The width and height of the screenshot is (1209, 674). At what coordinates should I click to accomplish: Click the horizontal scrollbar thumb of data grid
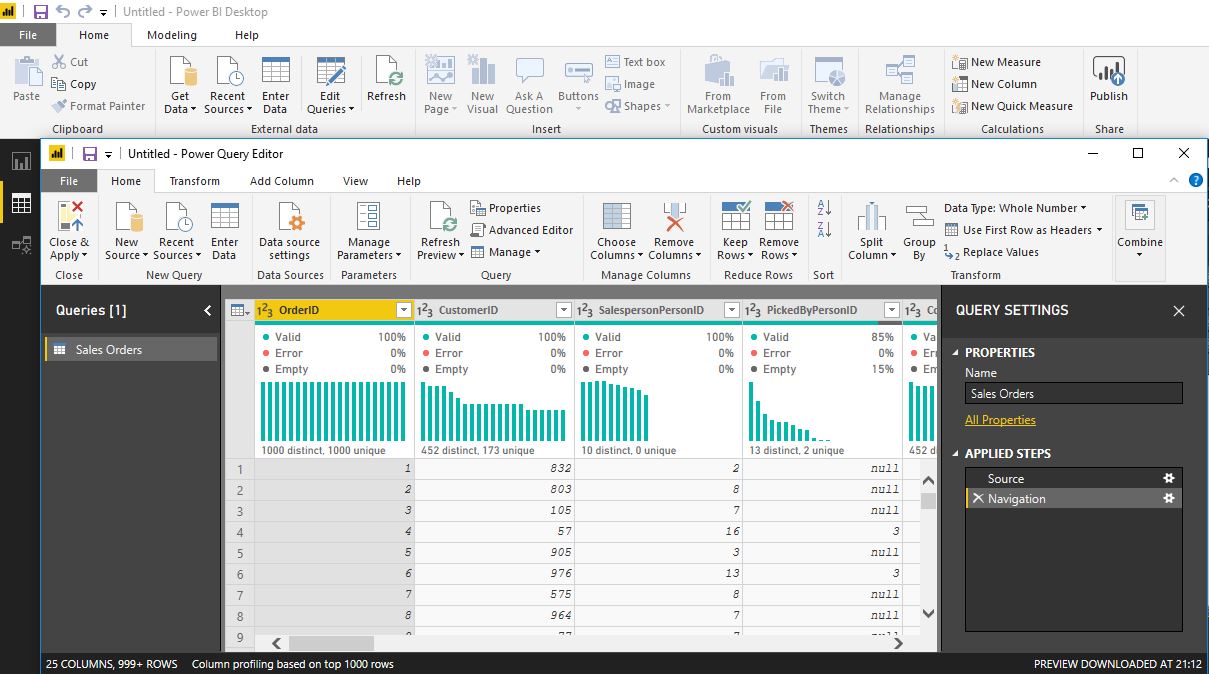tap(331, 644)
